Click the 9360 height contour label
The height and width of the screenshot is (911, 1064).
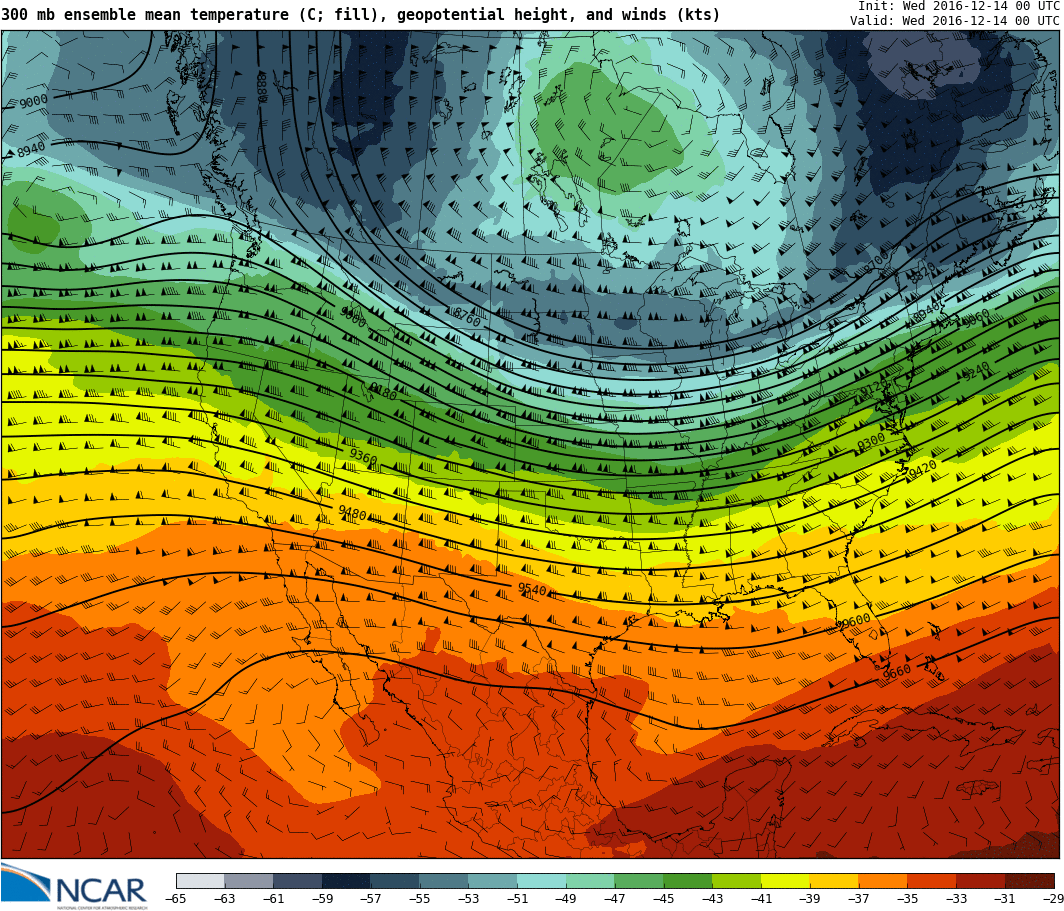[x=363, y=457]
